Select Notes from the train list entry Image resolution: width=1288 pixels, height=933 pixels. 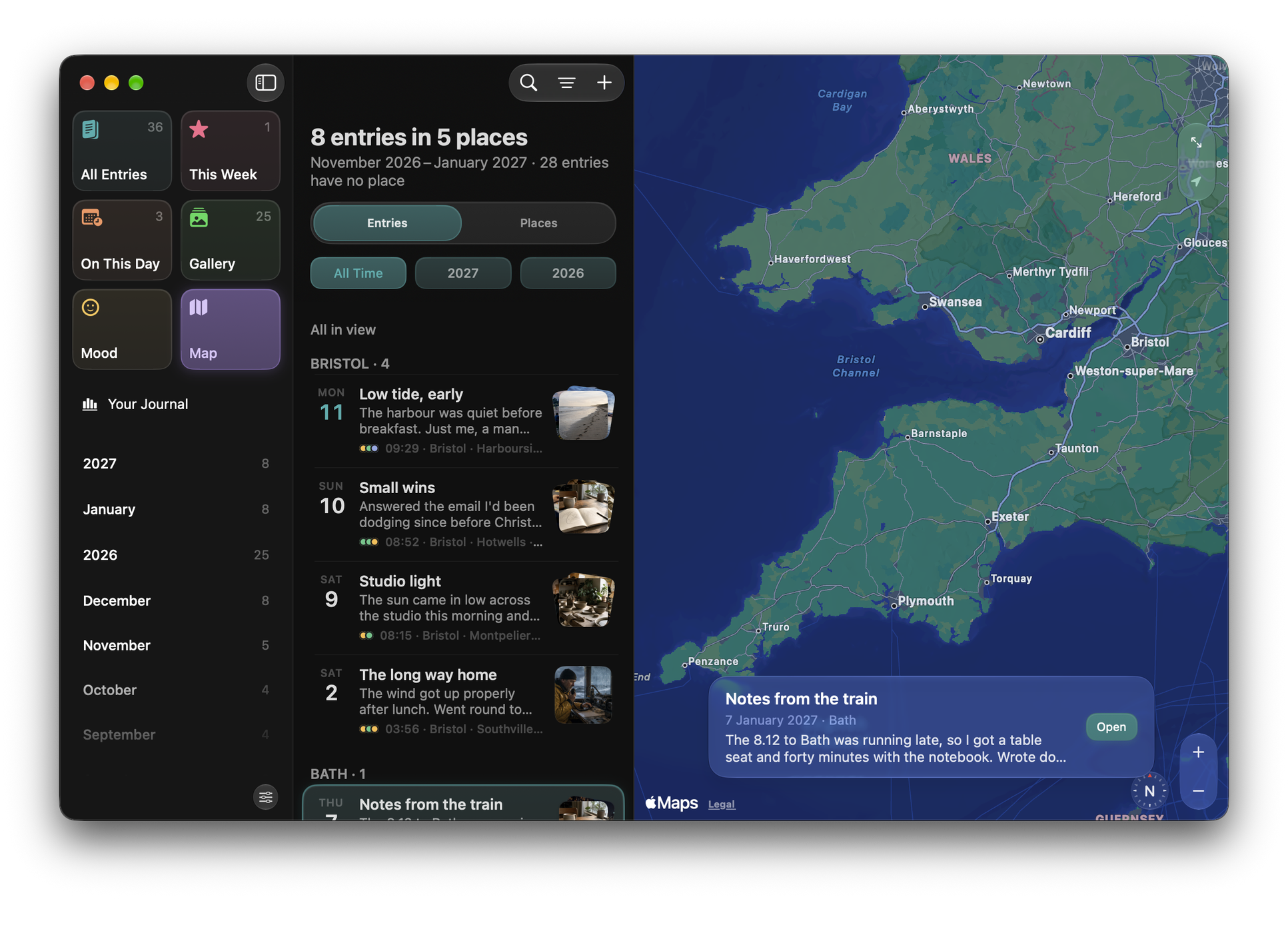tap(464, 804)
